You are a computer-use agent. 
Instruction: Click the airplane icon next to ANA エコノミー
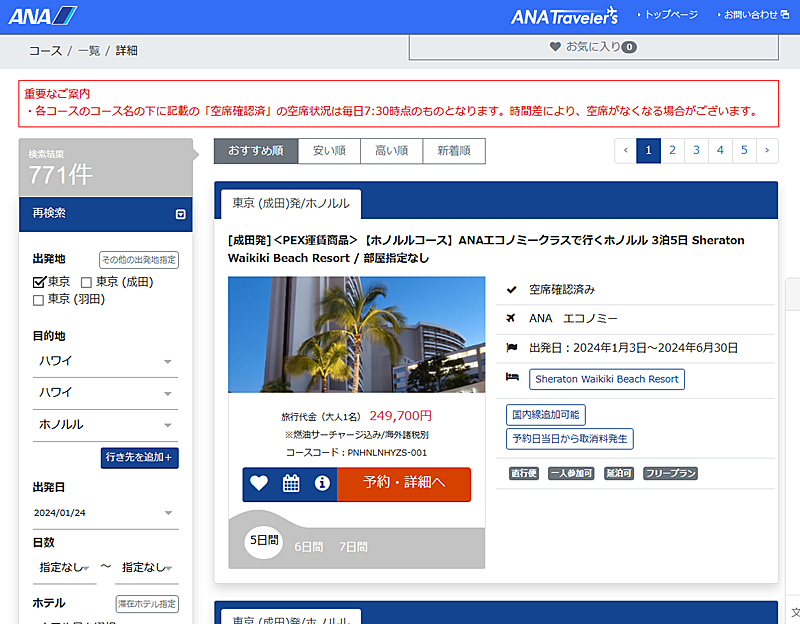tap(511, 318)
